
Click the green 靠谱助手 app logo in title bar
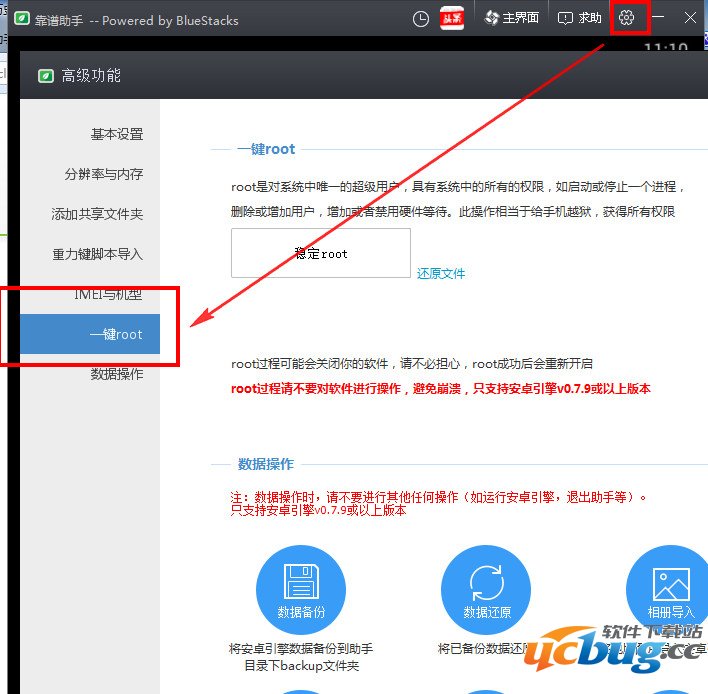pos(22,19)
